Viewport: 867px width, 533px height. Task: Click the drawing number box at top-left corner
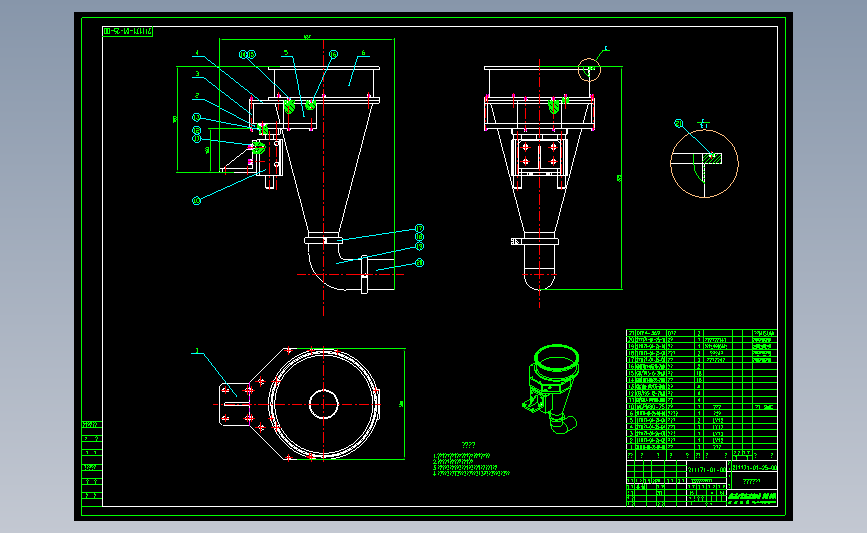click(x=128, y=32)
